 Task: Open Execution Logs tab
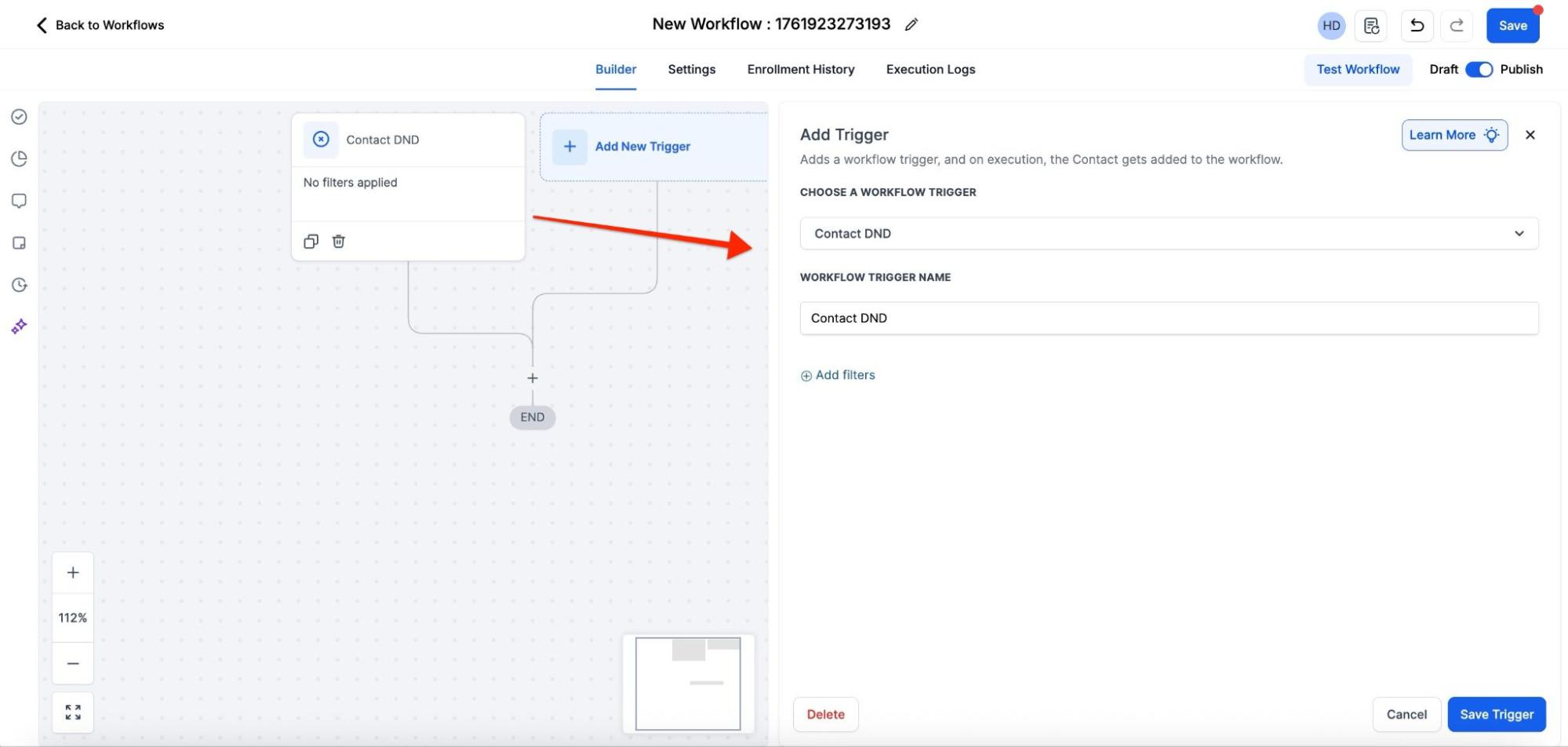point(930,69)
